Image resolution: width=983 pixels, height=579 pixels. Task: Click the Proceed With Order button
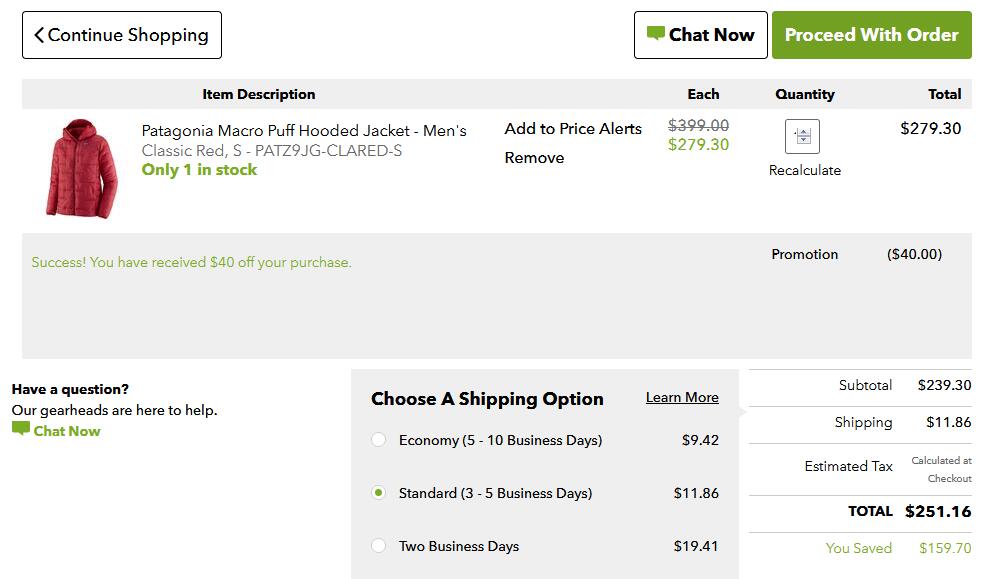(x=871, y=35)
